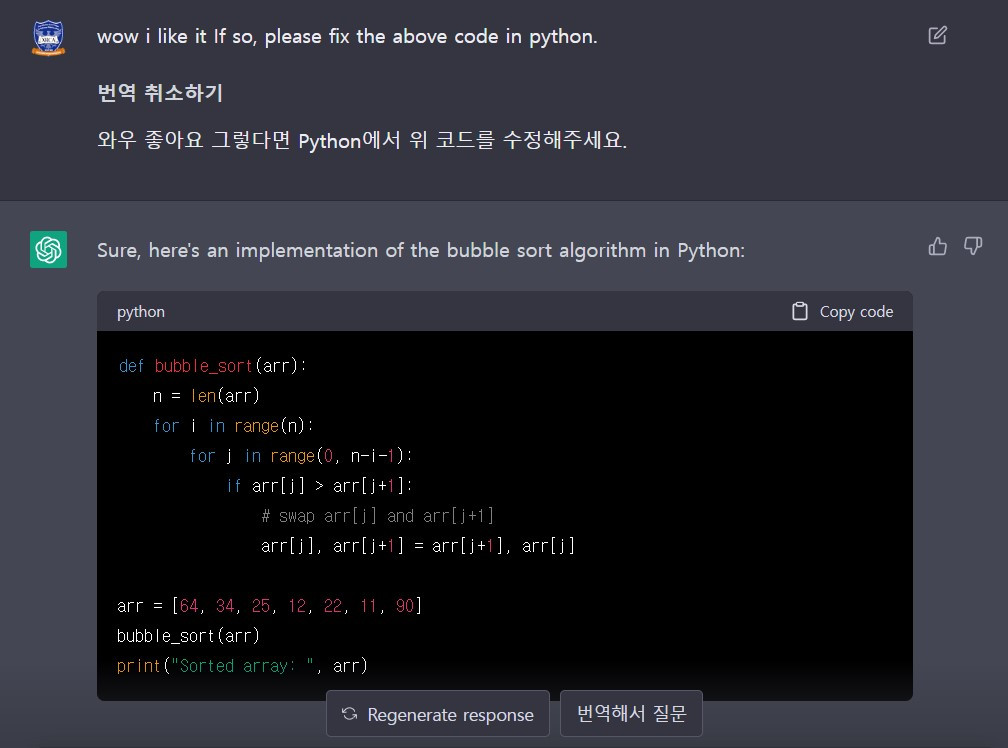
Task: Click the refresh icon inside Regenerate response
Action: tap(348, 714)
